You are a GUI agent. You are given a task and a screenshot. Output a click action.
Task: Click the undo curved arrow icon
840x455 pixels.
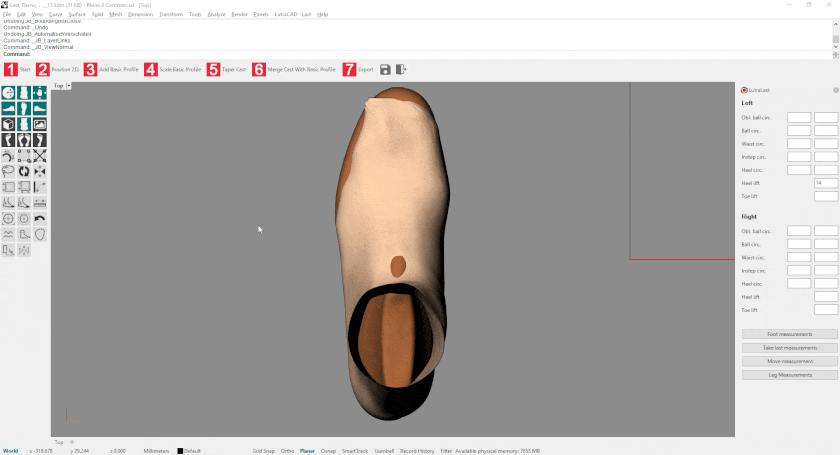click(40, 219)
